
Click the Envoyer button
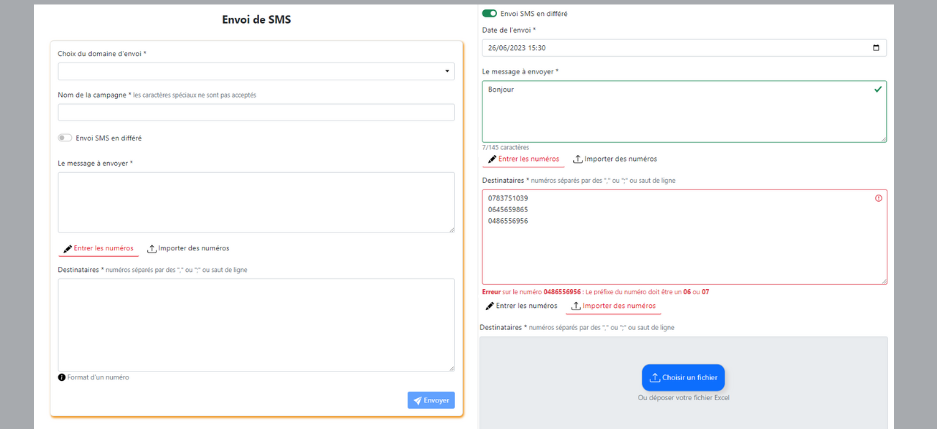click(x=431, y=400)
